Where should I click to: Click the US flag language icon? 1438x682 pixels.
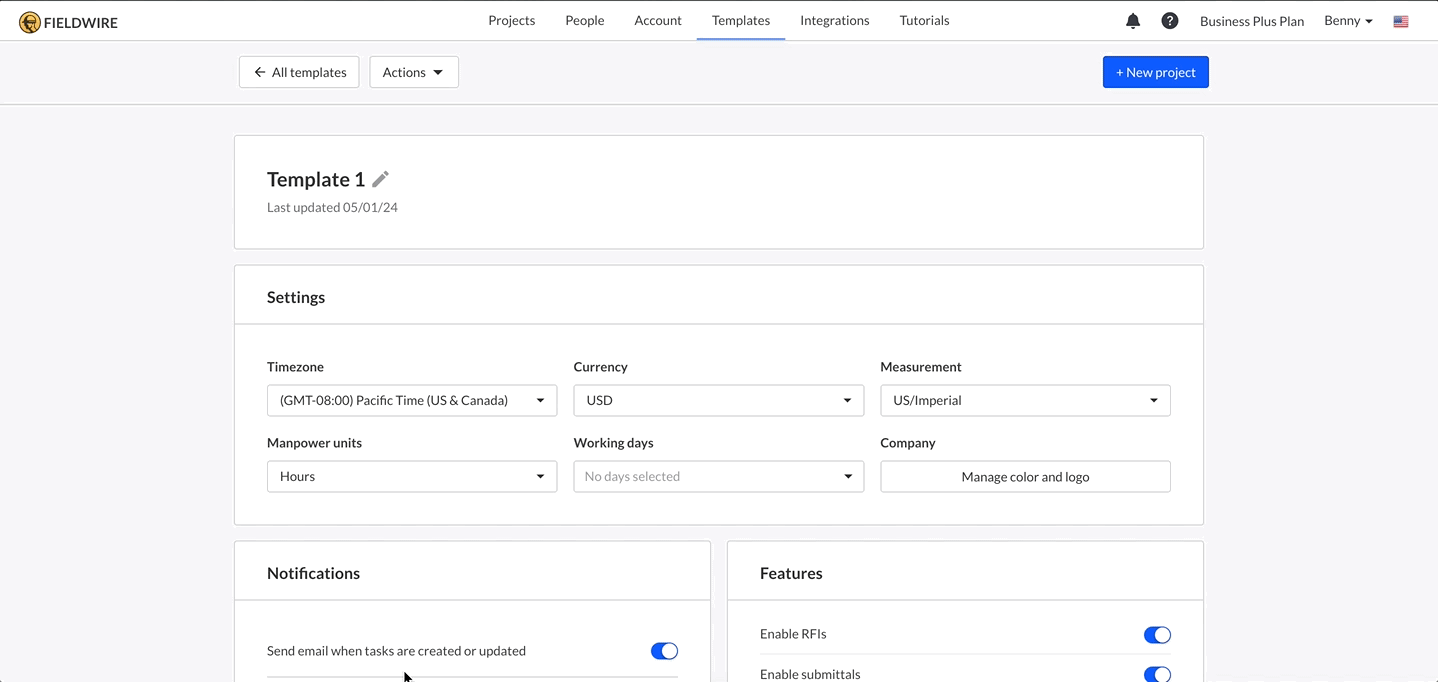(x=1400, y=20)
